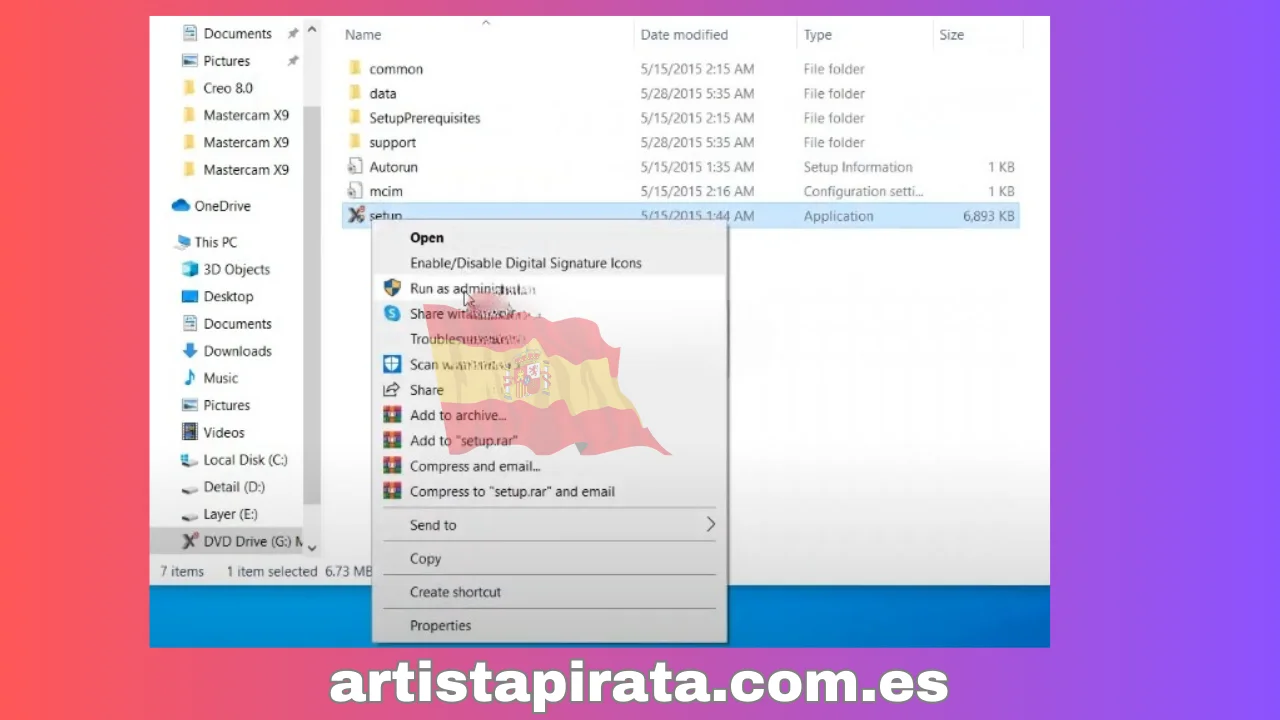Screen dimensions: 1280x720
Task: Click the Local Disk (C:) drive icon
Action: point(190,460)
